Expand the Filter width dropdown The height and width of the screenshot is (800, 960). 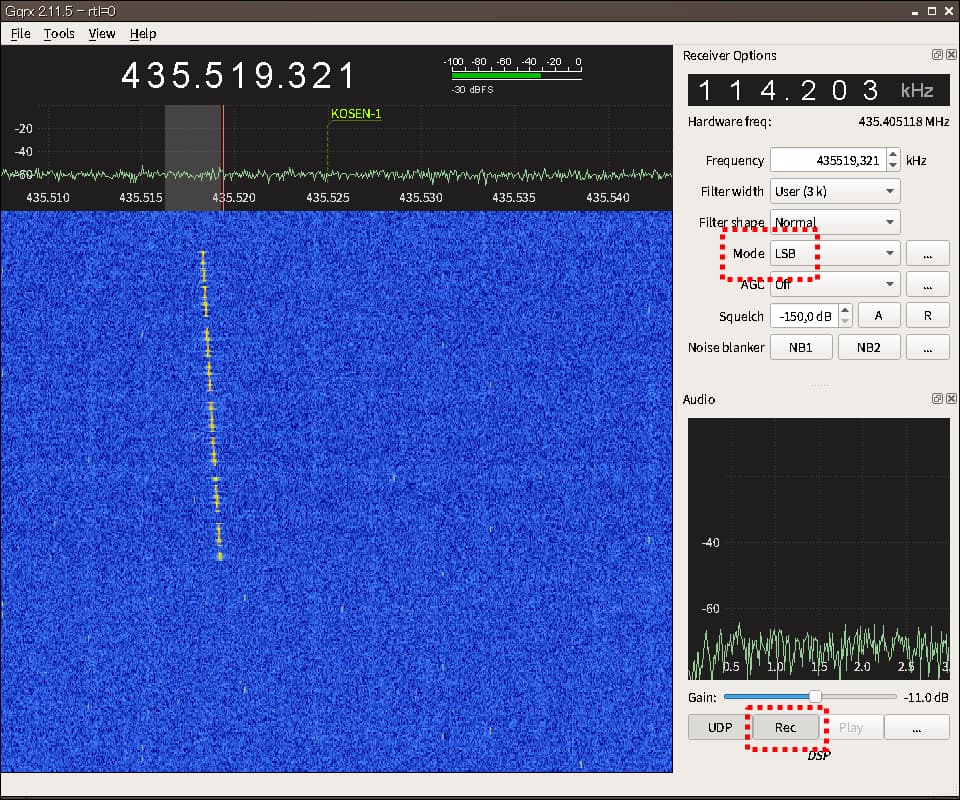pos(834,191)
